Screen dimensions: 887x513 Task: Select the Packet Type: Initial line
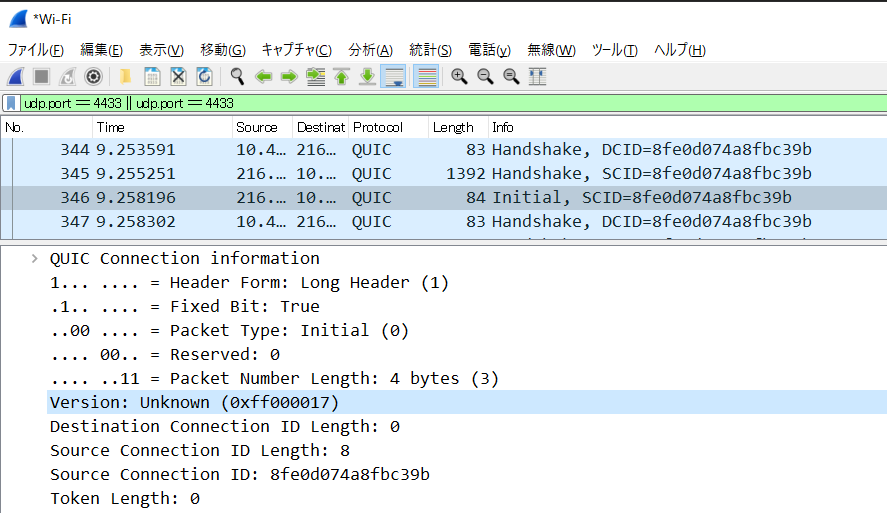(x=229, y=331)
